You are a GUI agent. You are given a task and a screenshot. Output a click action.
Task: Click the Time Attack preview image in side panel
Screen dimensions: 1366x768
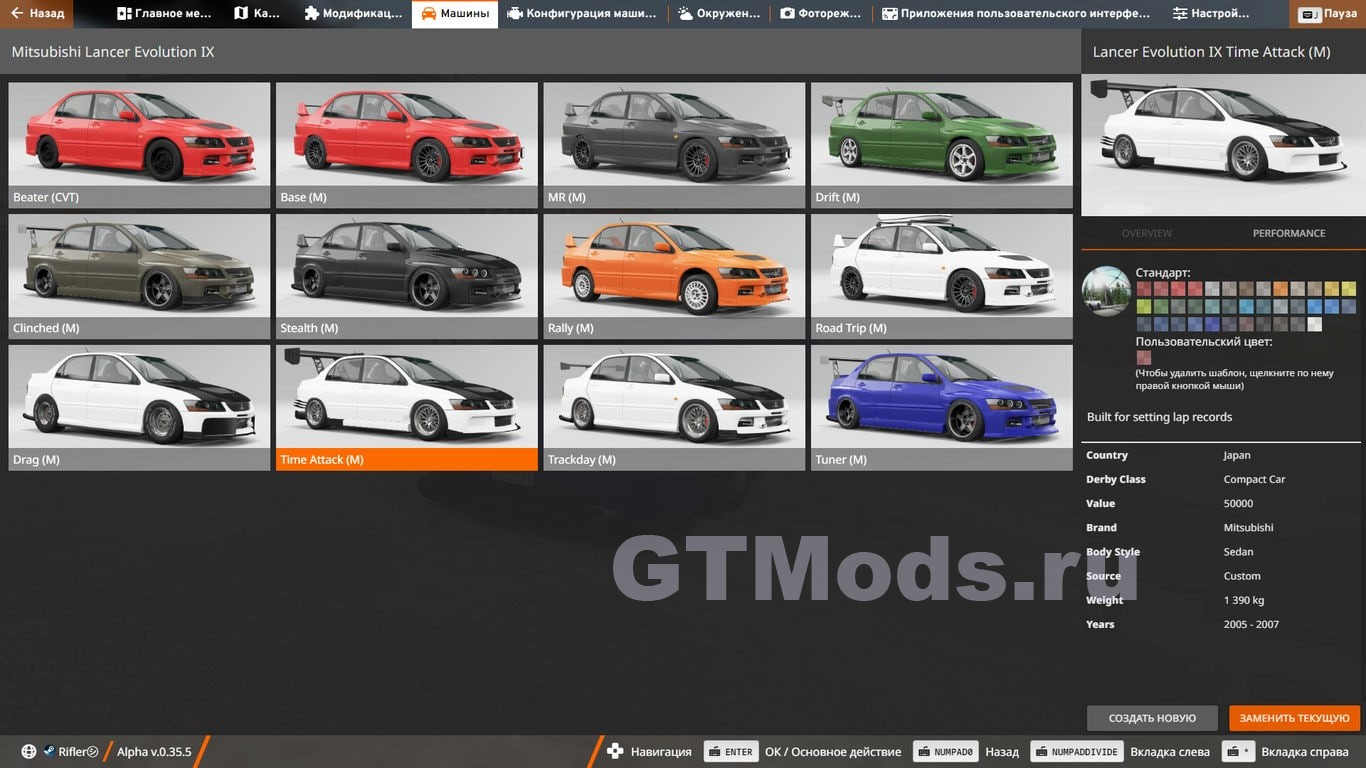(x=1223, y=144)
